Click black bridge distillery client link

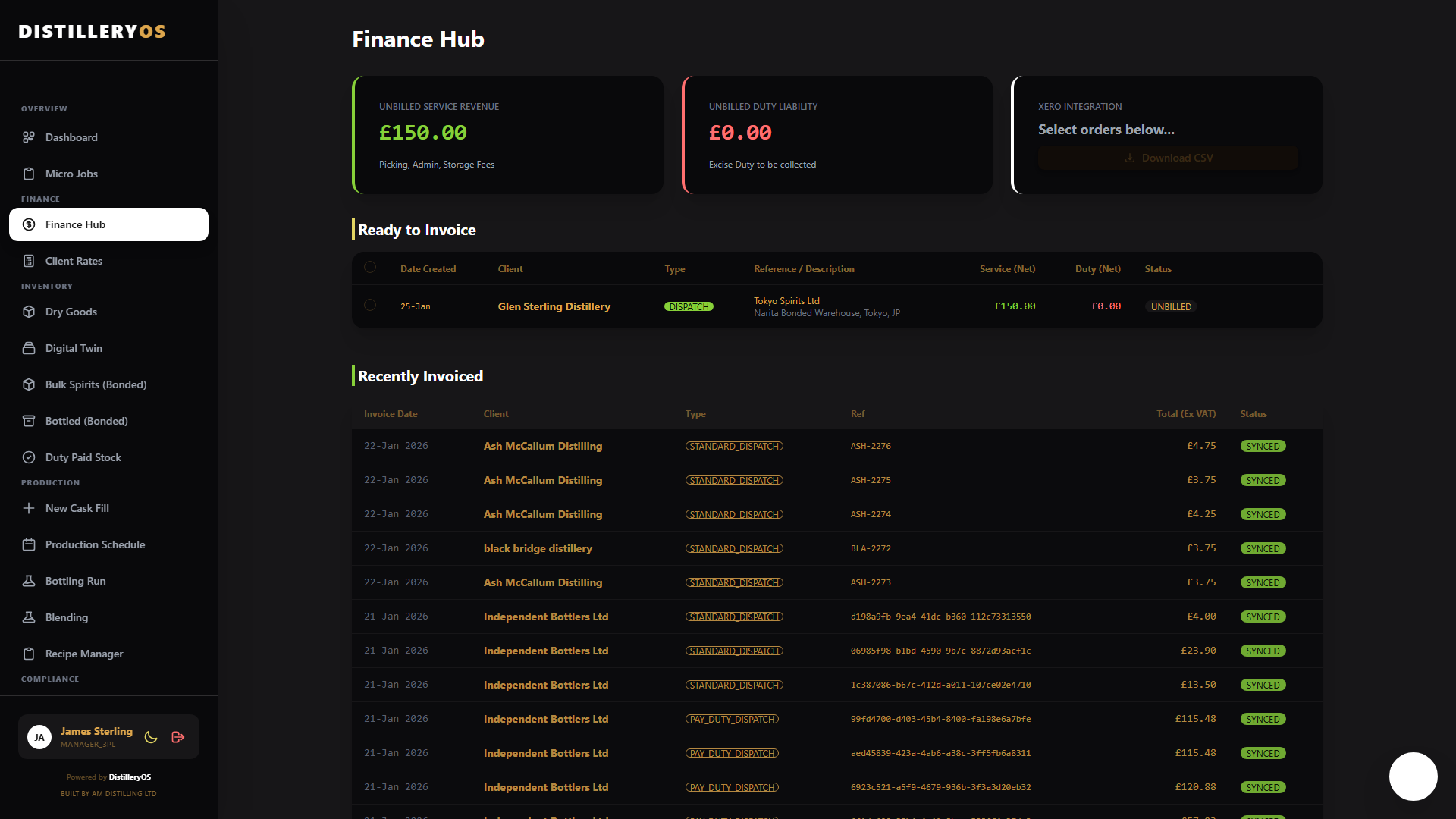coord(538,548)
